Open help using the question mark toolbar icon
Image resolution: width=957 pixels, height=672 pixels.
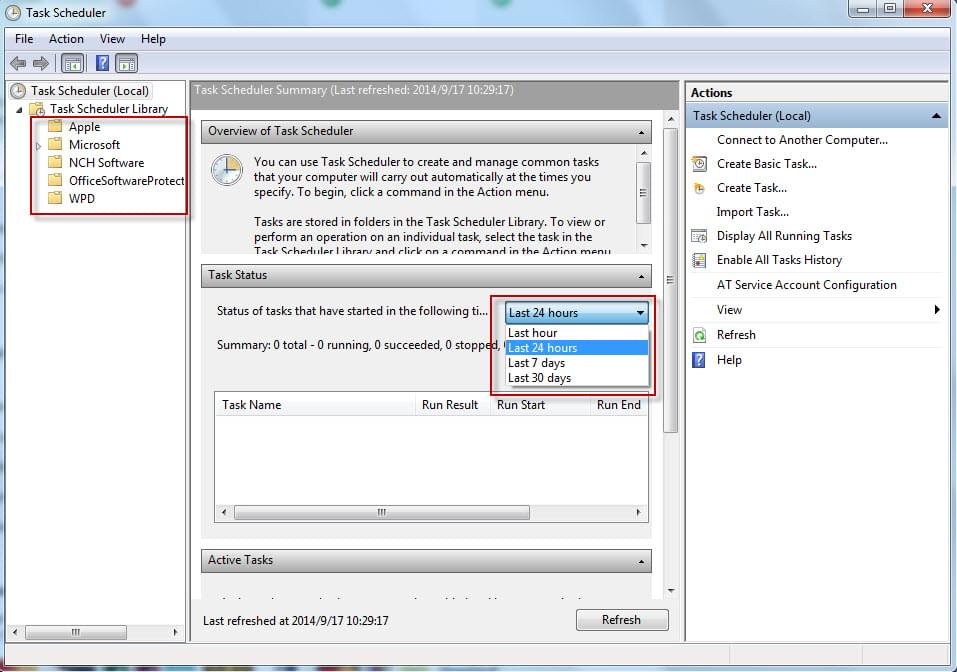click(x=101, y=62)
